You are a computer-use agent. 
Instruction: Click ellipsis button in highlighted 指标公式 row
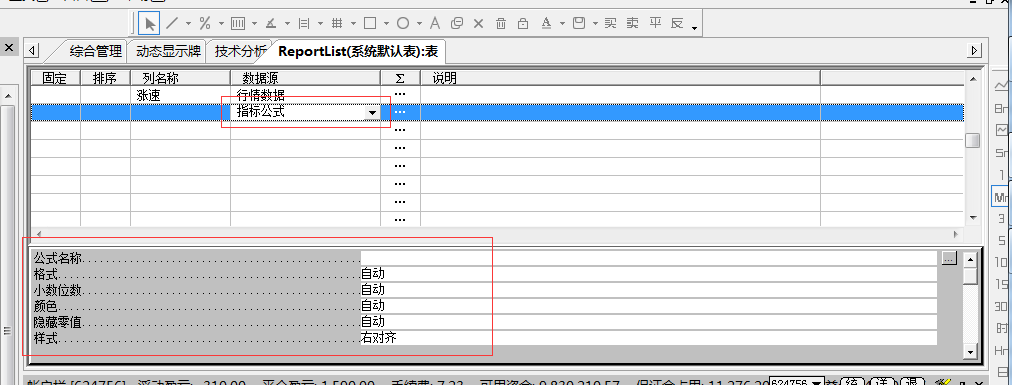[x=400, y=112]
